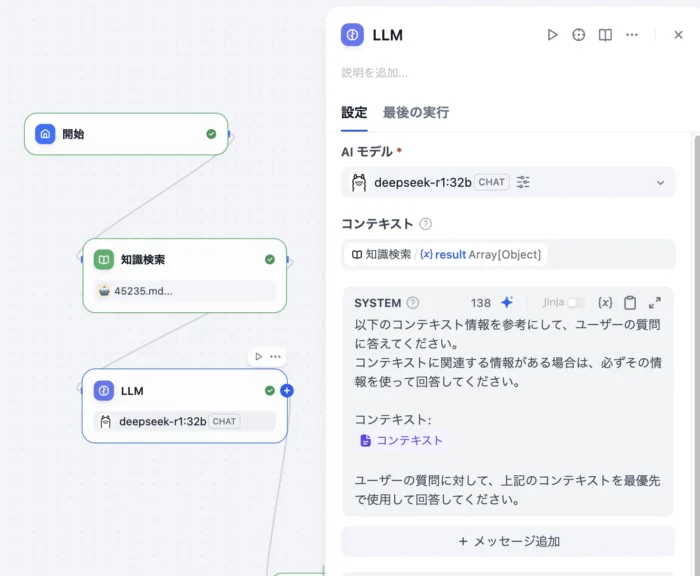The width and height of the screenshot is (700, 576).
Task: Select the 知識検索 node on canvas
Action: click(x=184, y=260)
